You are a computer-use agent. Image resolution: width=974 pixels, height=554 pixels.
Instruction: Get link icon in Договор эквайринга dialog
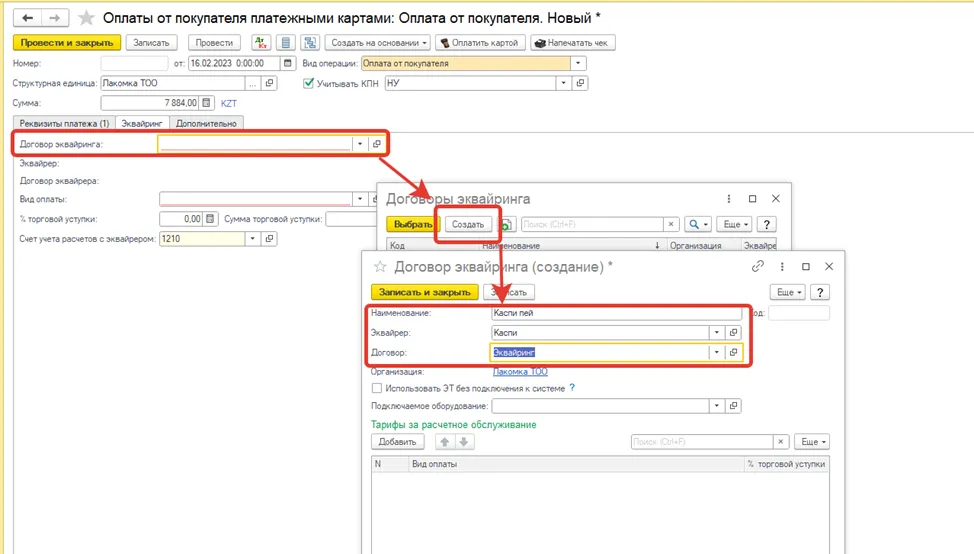coord(757,266)
